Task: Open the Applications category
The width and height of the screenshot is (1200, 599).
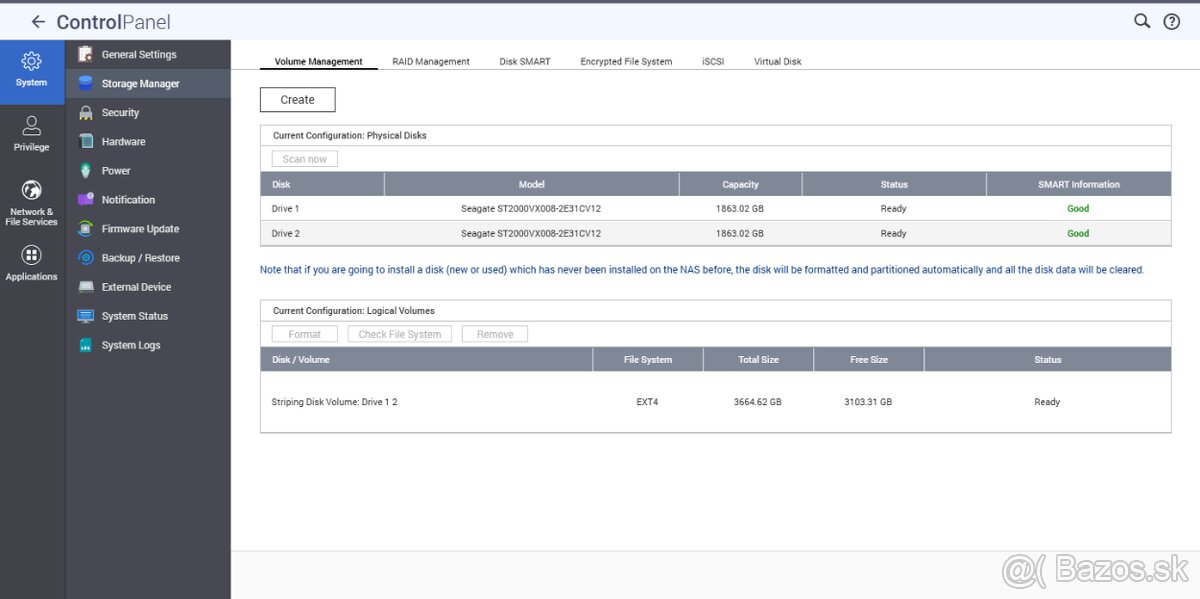Action: [31, 262]
